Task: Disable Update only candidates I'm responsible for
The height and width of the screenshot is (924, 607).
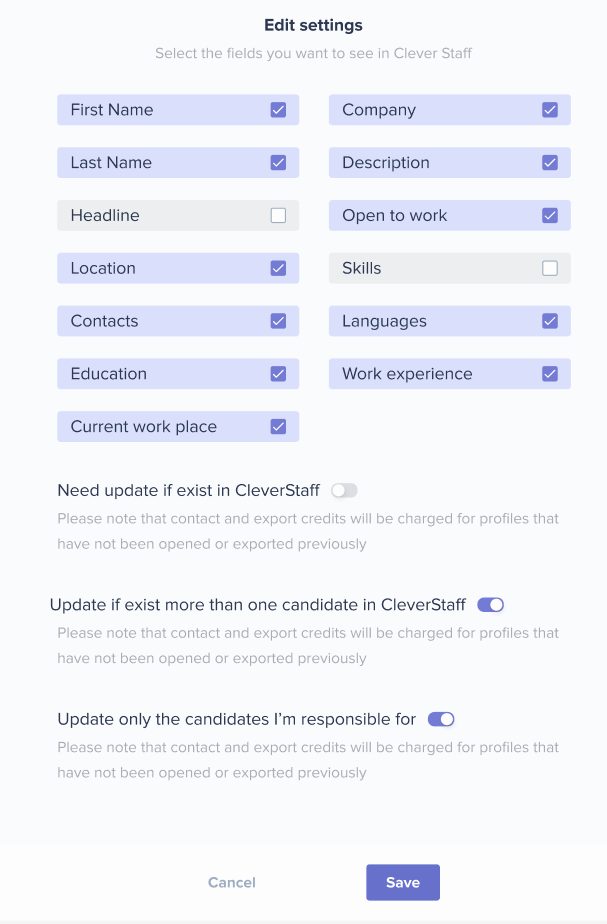Action: [x=441, y=719]
